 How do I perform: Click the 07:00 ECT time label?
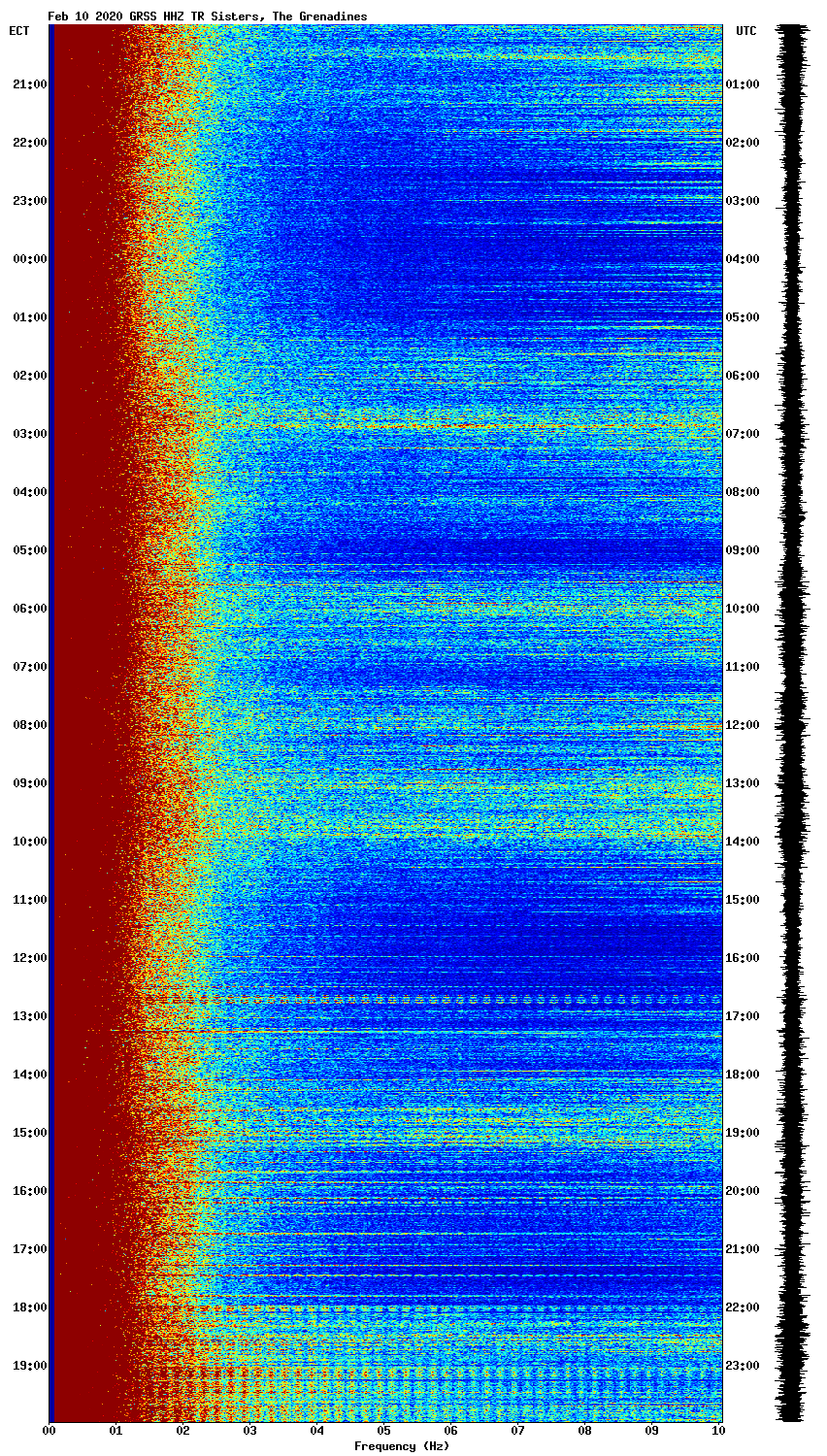tap(28, 667)
